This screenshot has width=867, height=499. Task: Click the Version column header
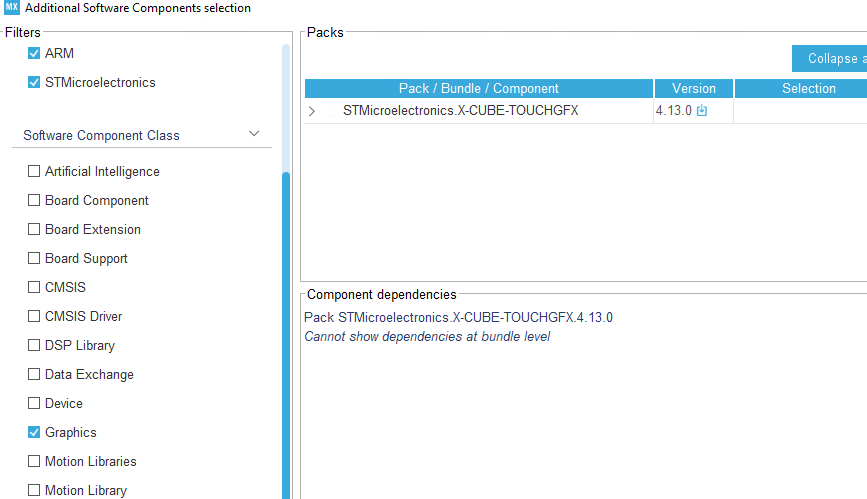pyautogui.click(x=693, y=89)
